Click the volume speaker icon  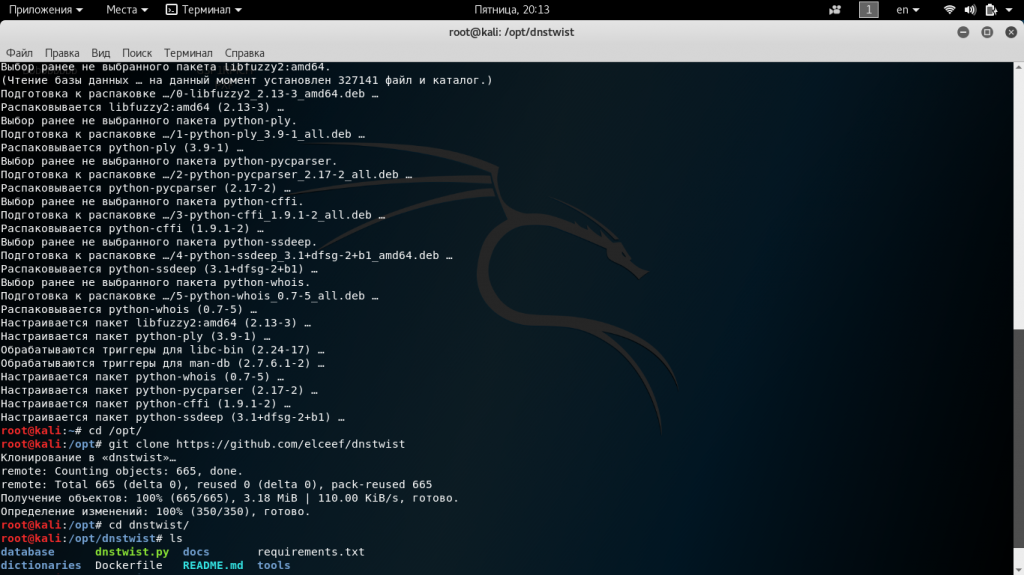[970, 10]
